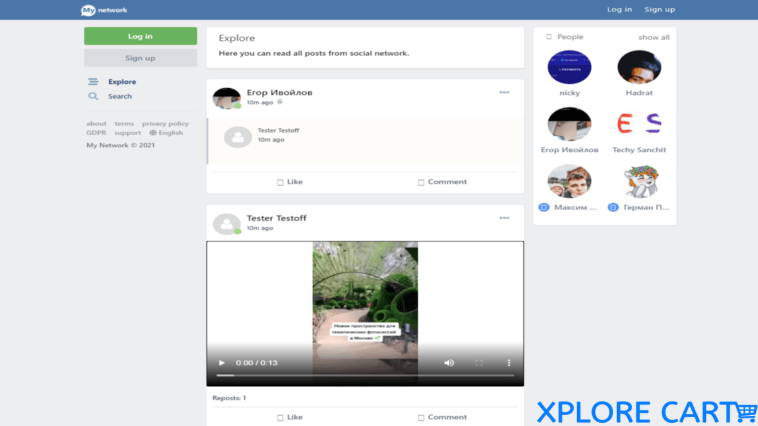Like Егор Ивойлов's post
Viewport: 758px width, 426px height.
(x=290, y=182)
